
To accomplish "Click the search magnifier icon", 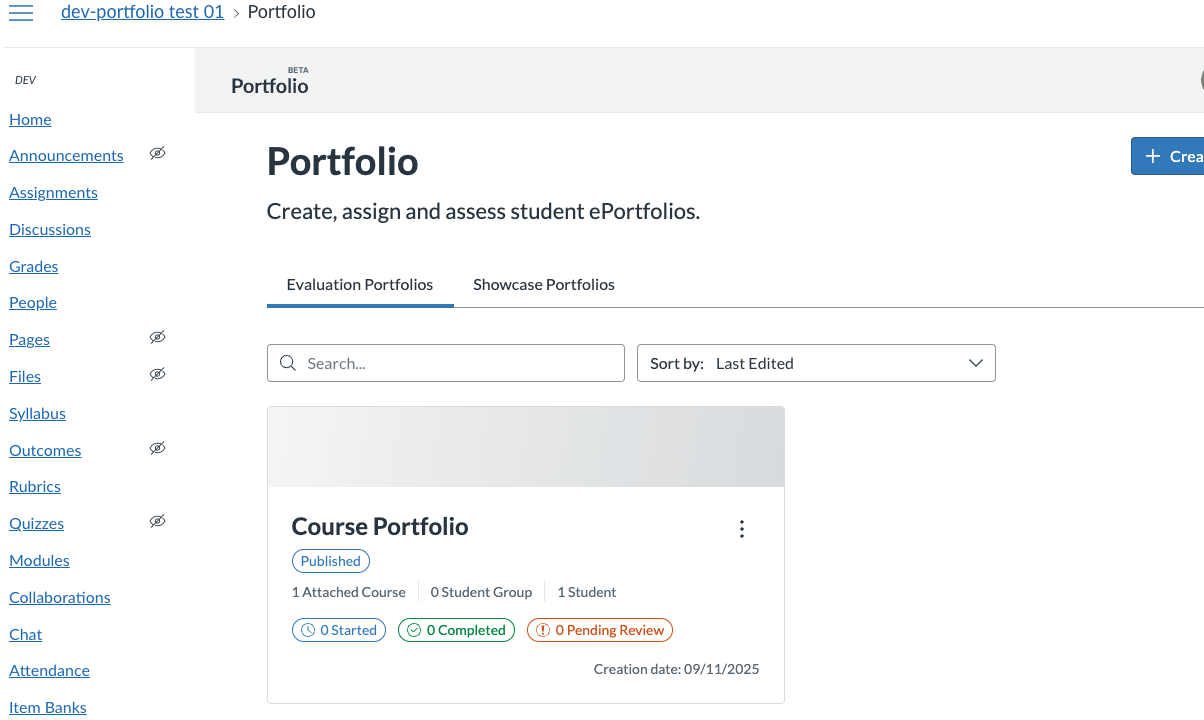I will [x=288, y=364].
